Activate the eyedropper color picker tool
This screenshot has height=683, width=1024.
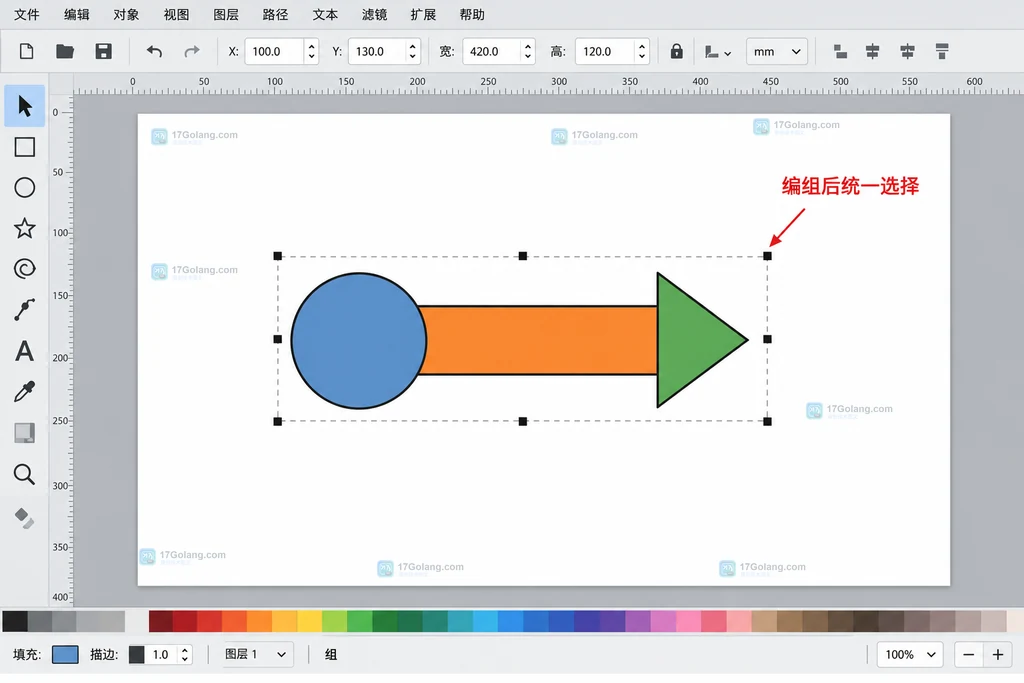tap(25, 392)
